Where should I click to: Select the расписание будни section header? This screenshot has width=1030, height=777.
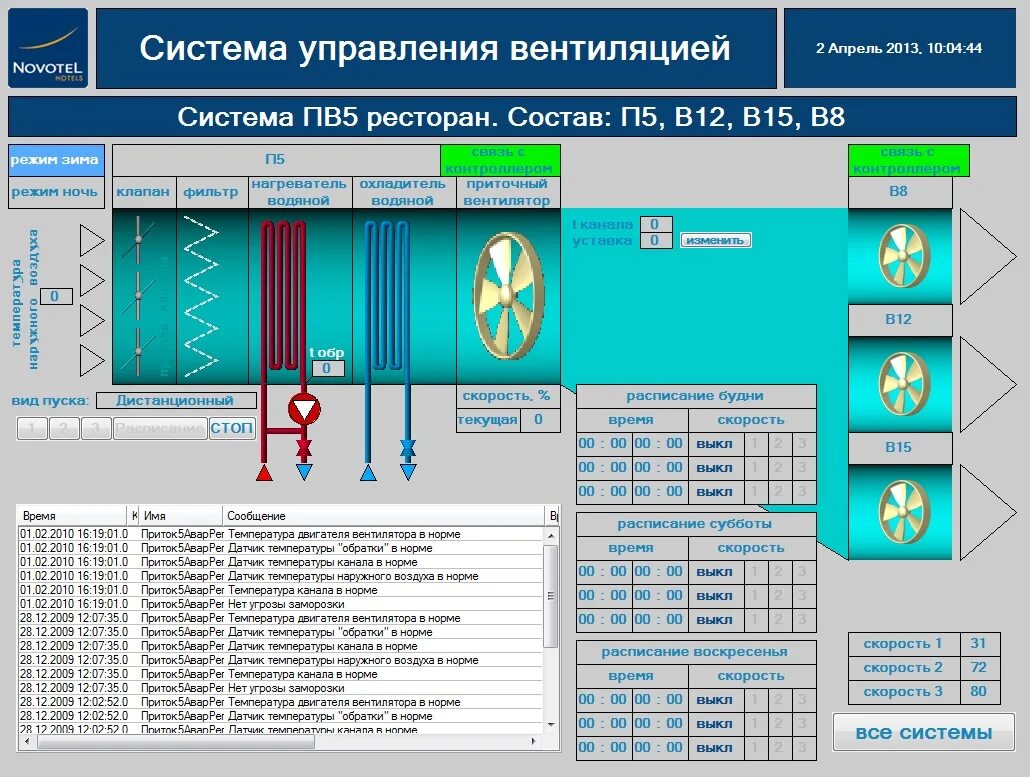(x=693, y=395)
